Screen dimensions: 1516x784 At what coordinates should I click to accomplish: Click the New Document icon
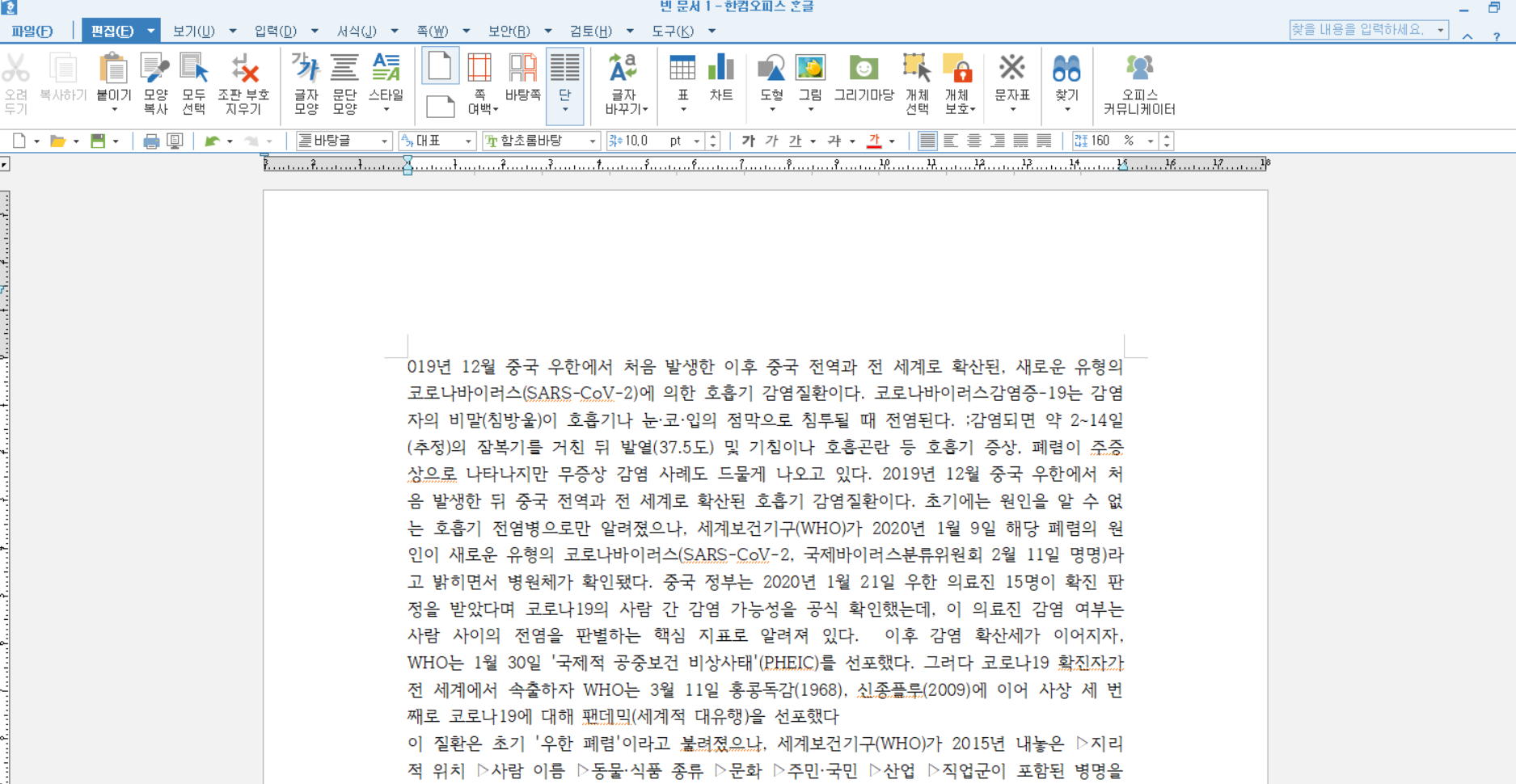coord(19,141)
